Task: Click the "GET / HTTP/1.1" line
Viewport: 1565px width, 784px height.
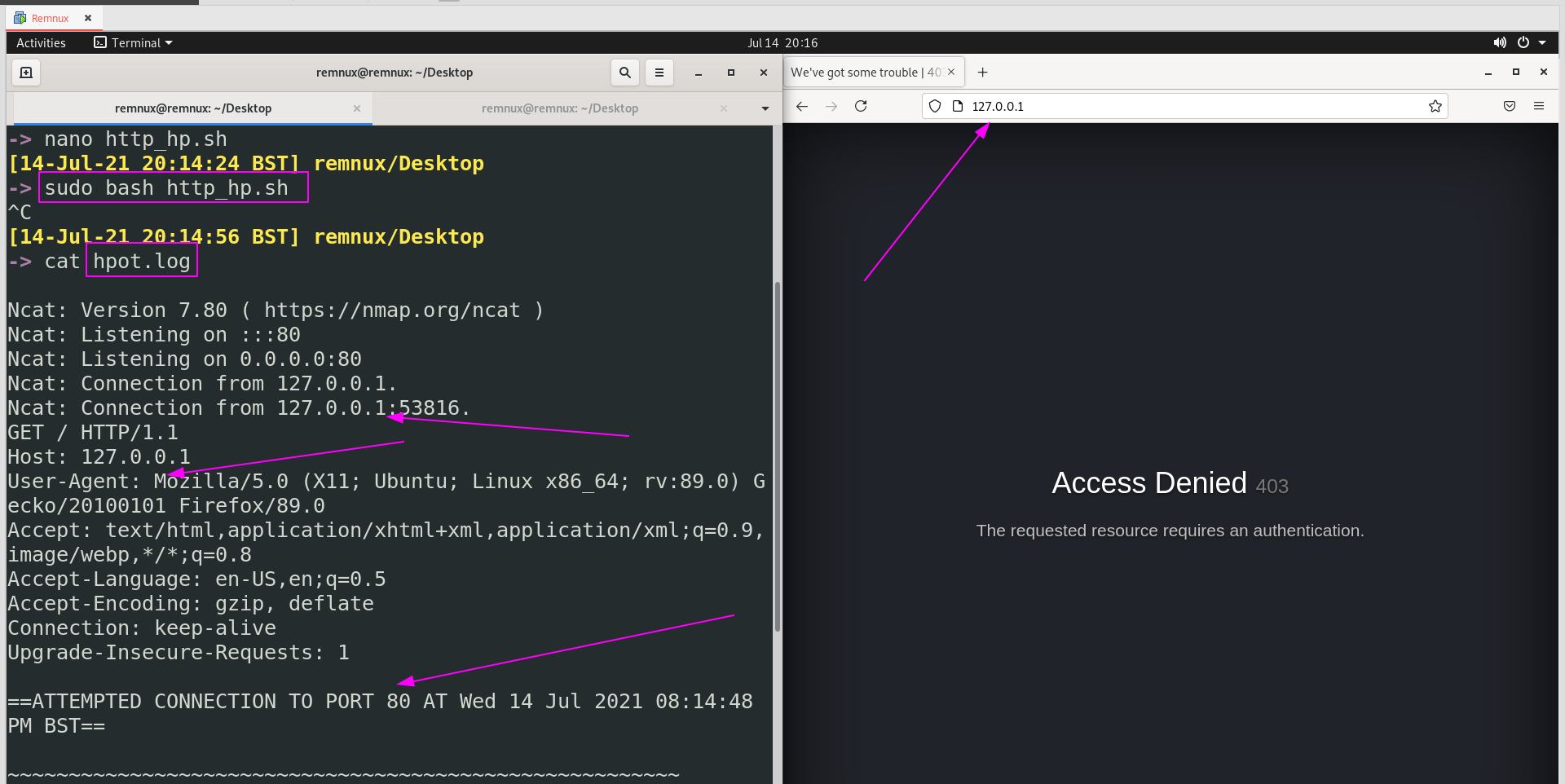Action: pyautogui.click(x=93, y=433)
